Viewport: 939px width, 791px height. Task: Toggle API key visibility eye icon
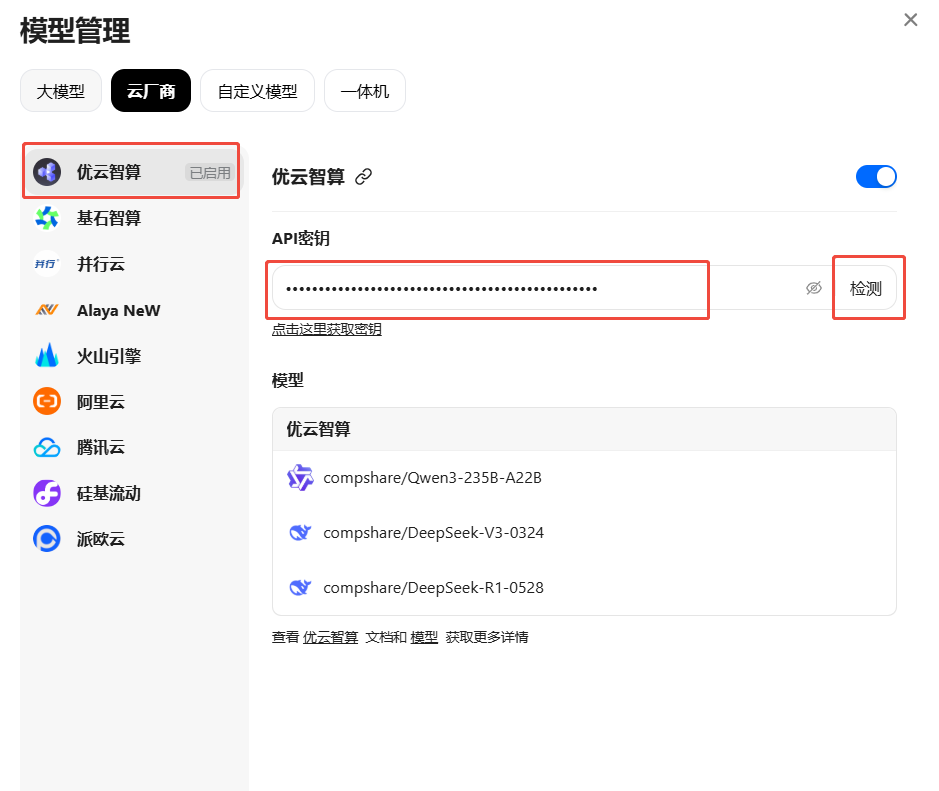tap(813, 288)
